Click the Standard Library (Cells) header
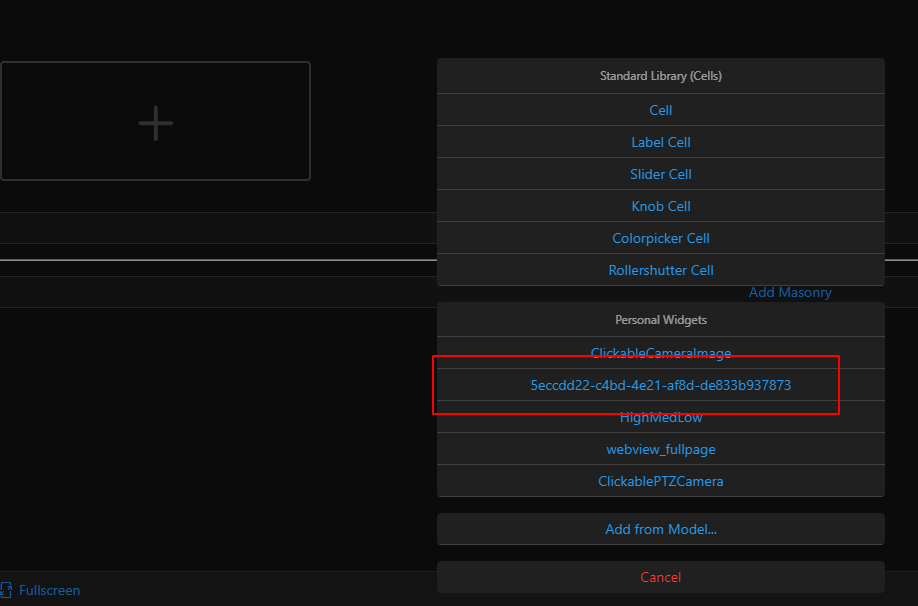 pos(660,76)
